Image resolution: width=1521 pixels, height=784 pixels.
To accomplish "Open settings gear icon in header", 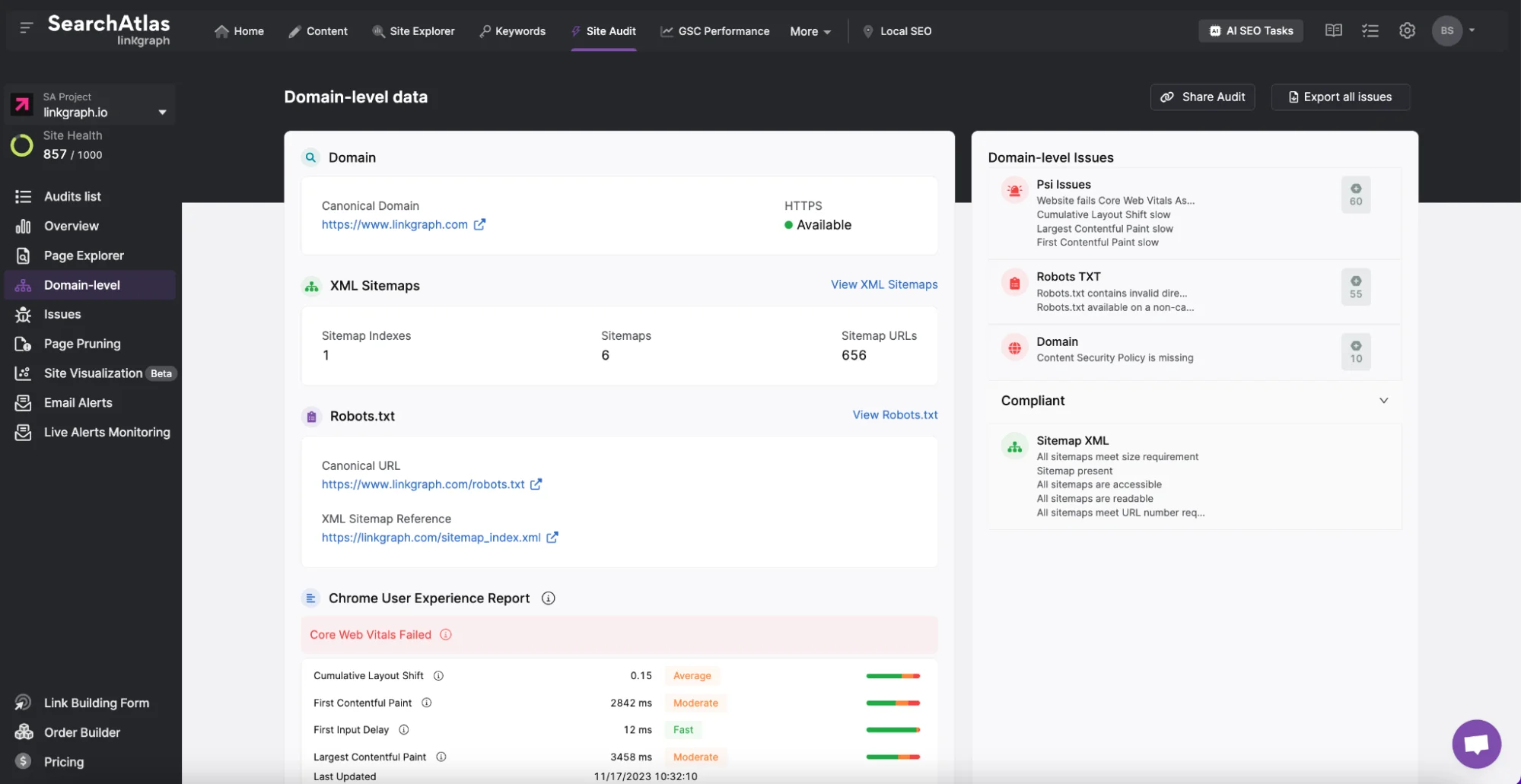I will 1407,30.
